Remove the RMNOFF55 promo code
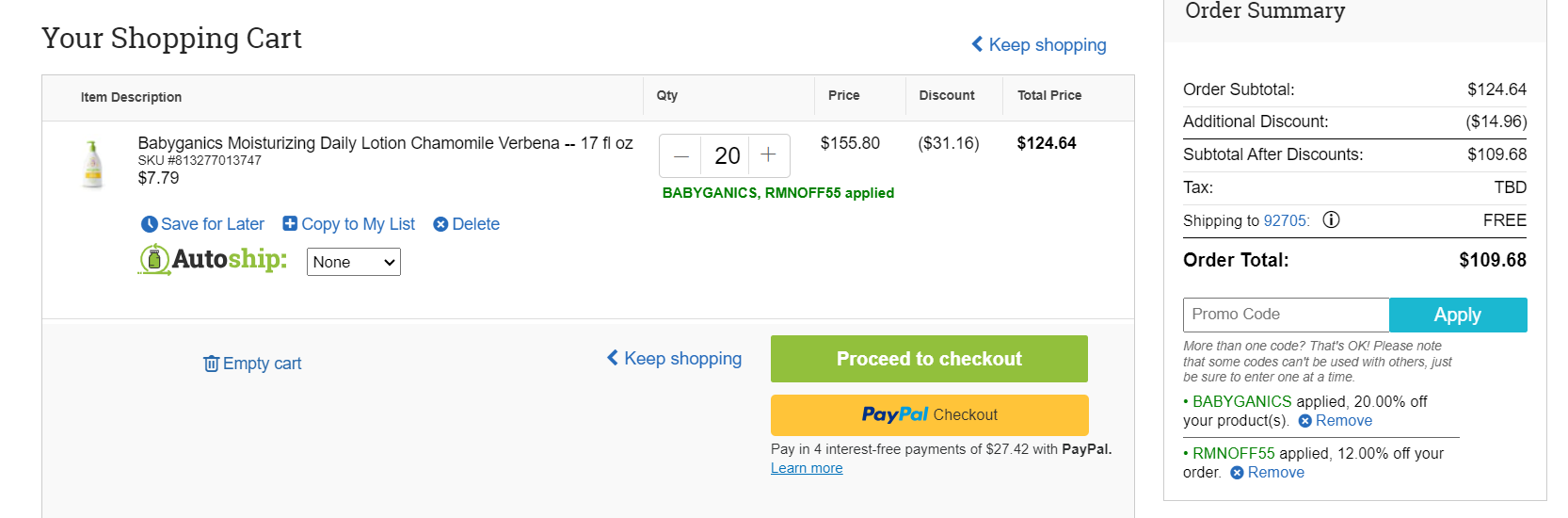Viewport: 1568px width, 518px height. [x=1267, y=473]
